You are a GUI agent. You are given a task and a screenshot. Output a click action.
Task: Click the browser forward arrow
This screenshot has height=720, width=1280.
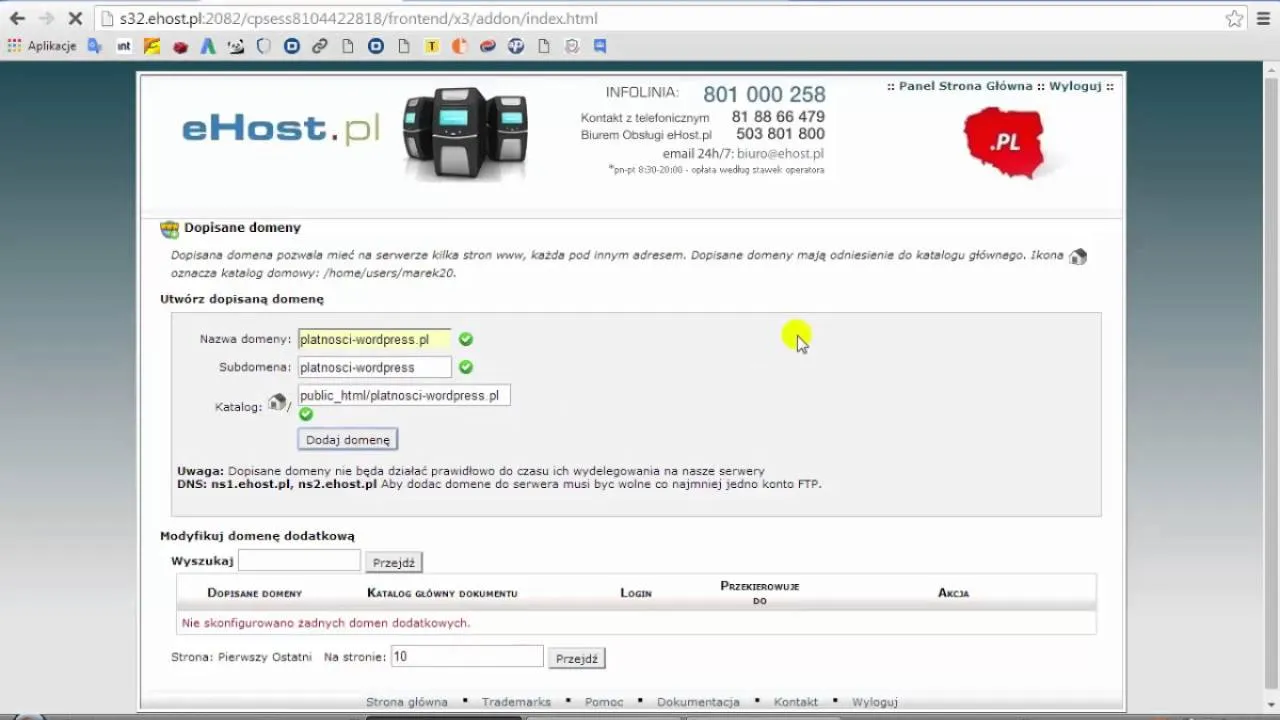(x=46, y=18)
